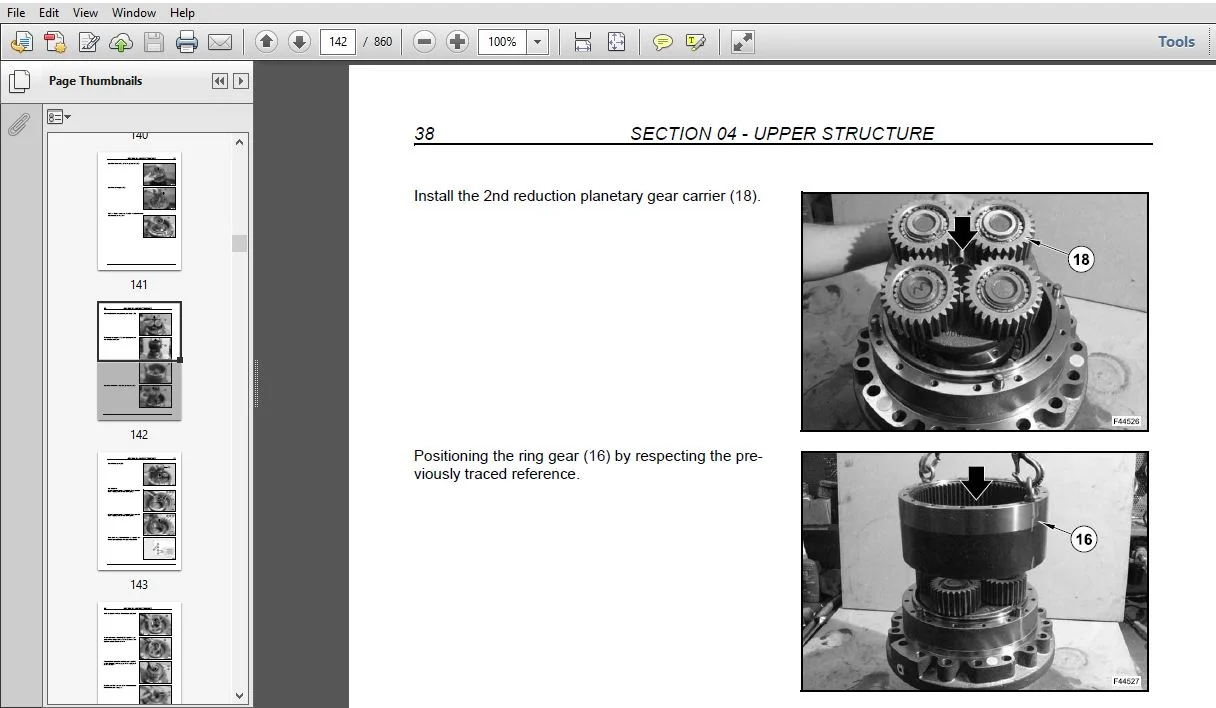This screenshot has width=1216, height=708.
Task: Open the File menu
Action: tap(16, 13)
